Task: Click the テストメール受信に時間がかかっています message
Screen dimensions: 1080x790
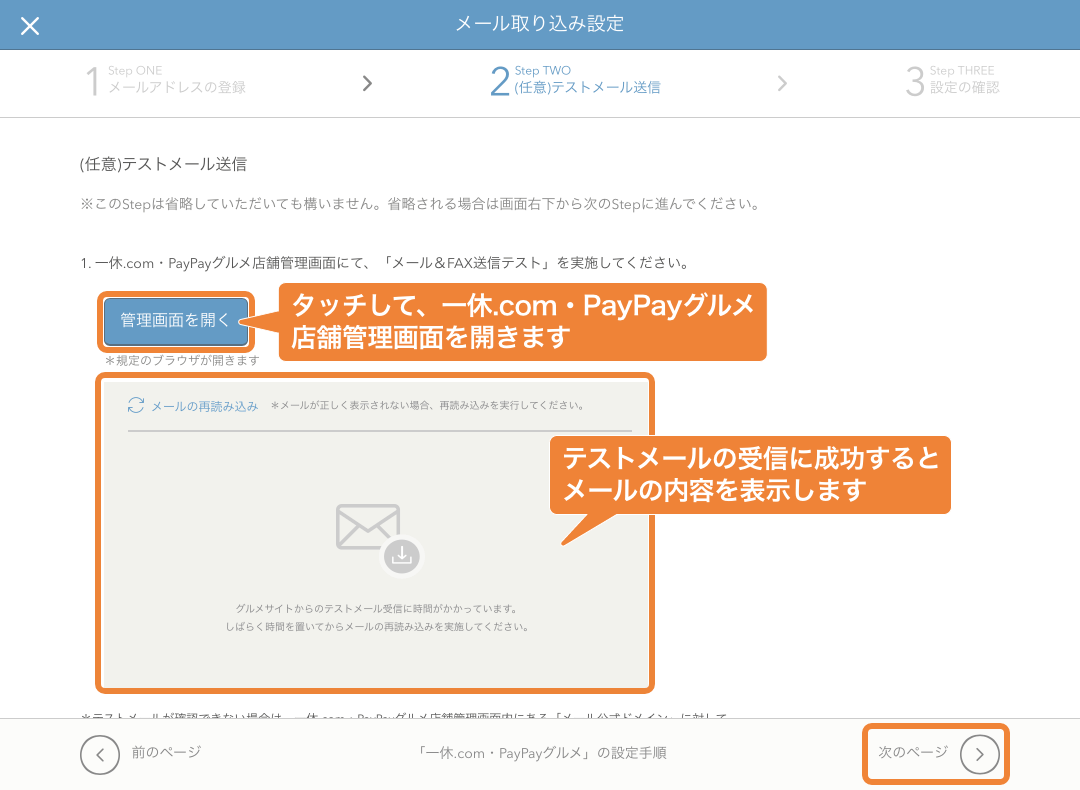Action: pyautogui.click(x=377, y=608)
